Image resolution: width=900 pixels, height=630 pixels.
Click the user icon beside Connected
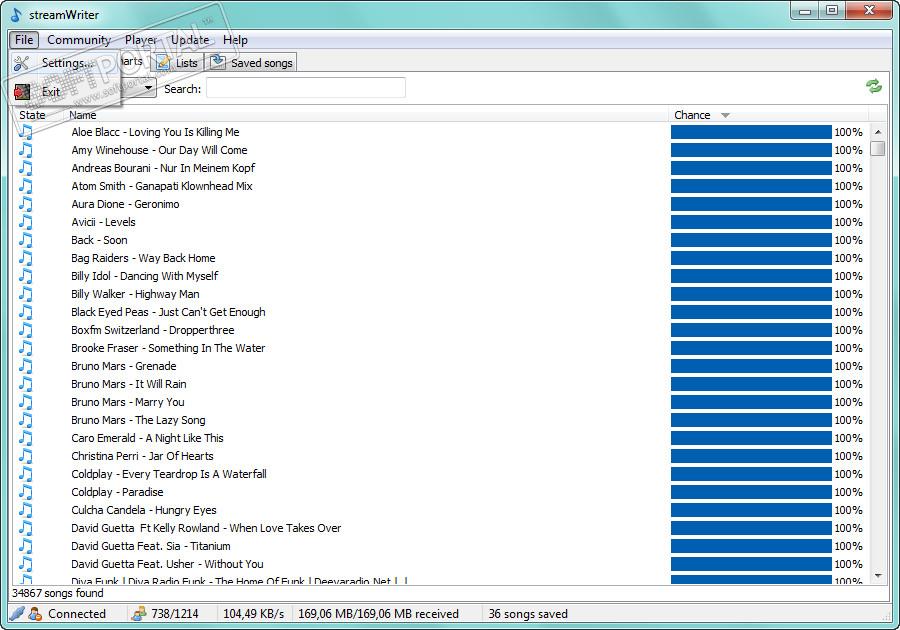[x=35, y=614]
